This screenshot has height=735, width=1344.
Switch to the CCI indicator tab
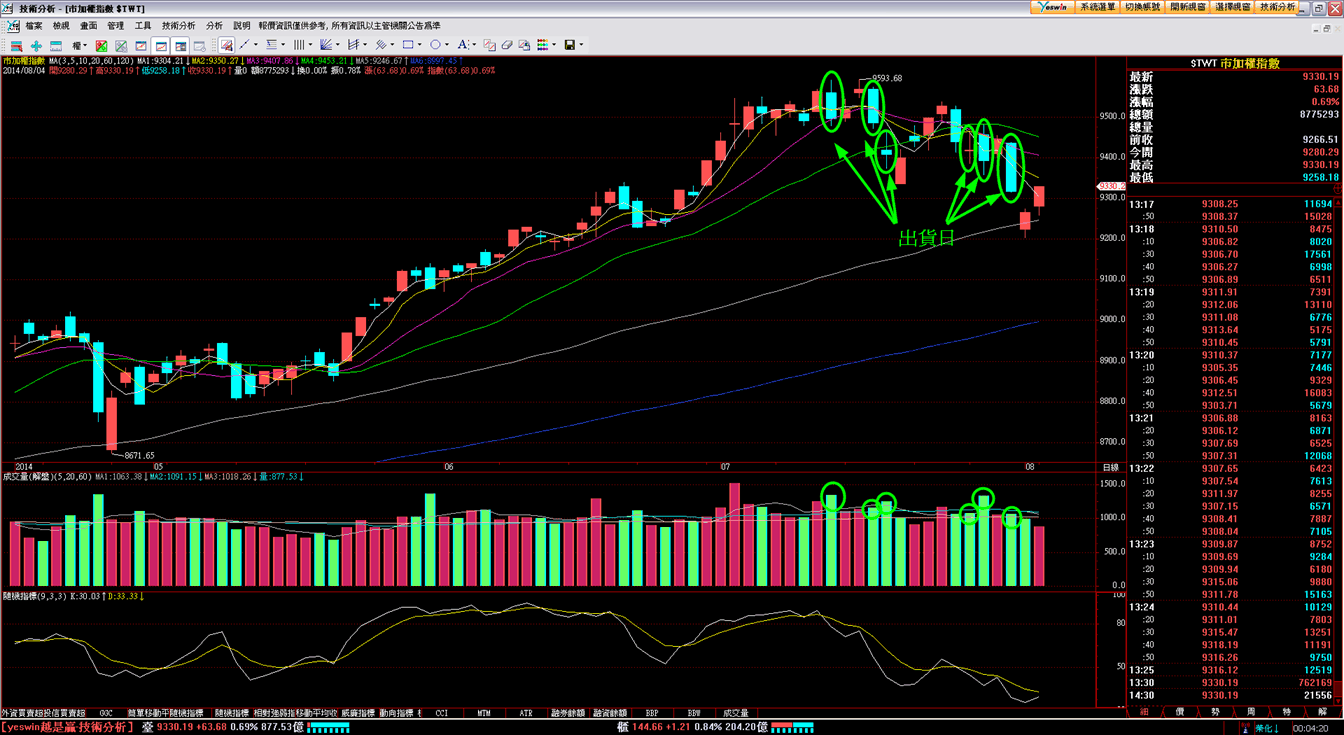(442, 713)
